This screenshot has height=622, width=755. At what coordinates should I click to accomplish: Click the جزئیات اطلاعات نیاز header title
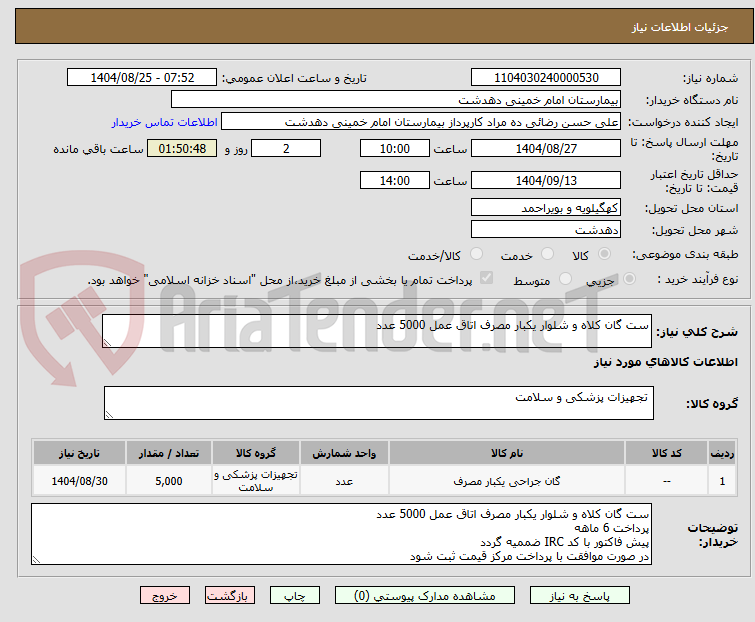pos(680,27)
